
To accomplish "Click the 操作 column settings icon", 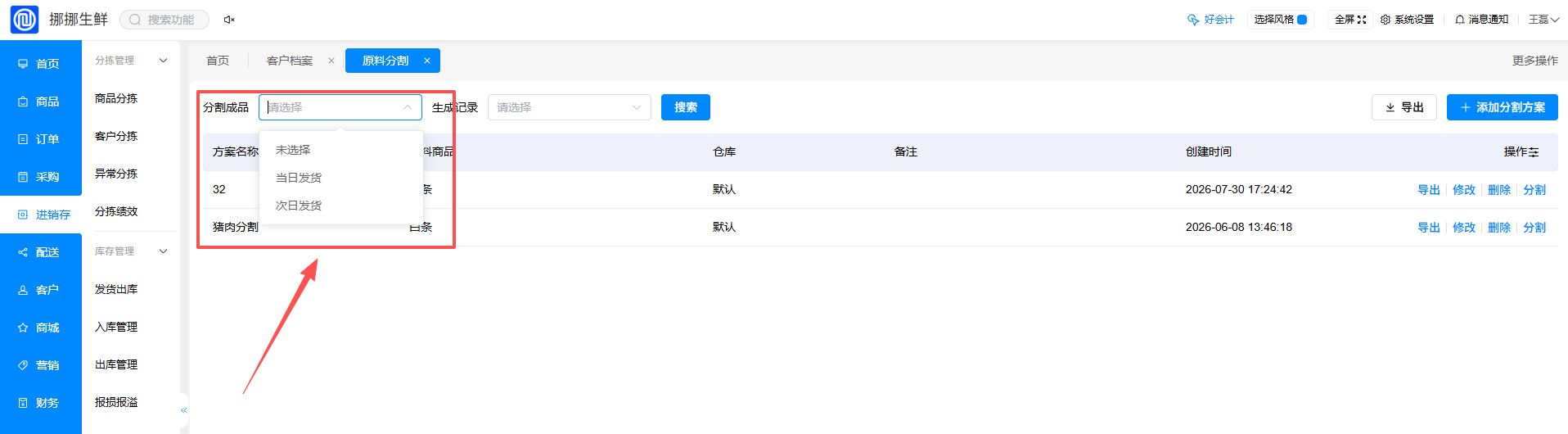I will 1534,152.
